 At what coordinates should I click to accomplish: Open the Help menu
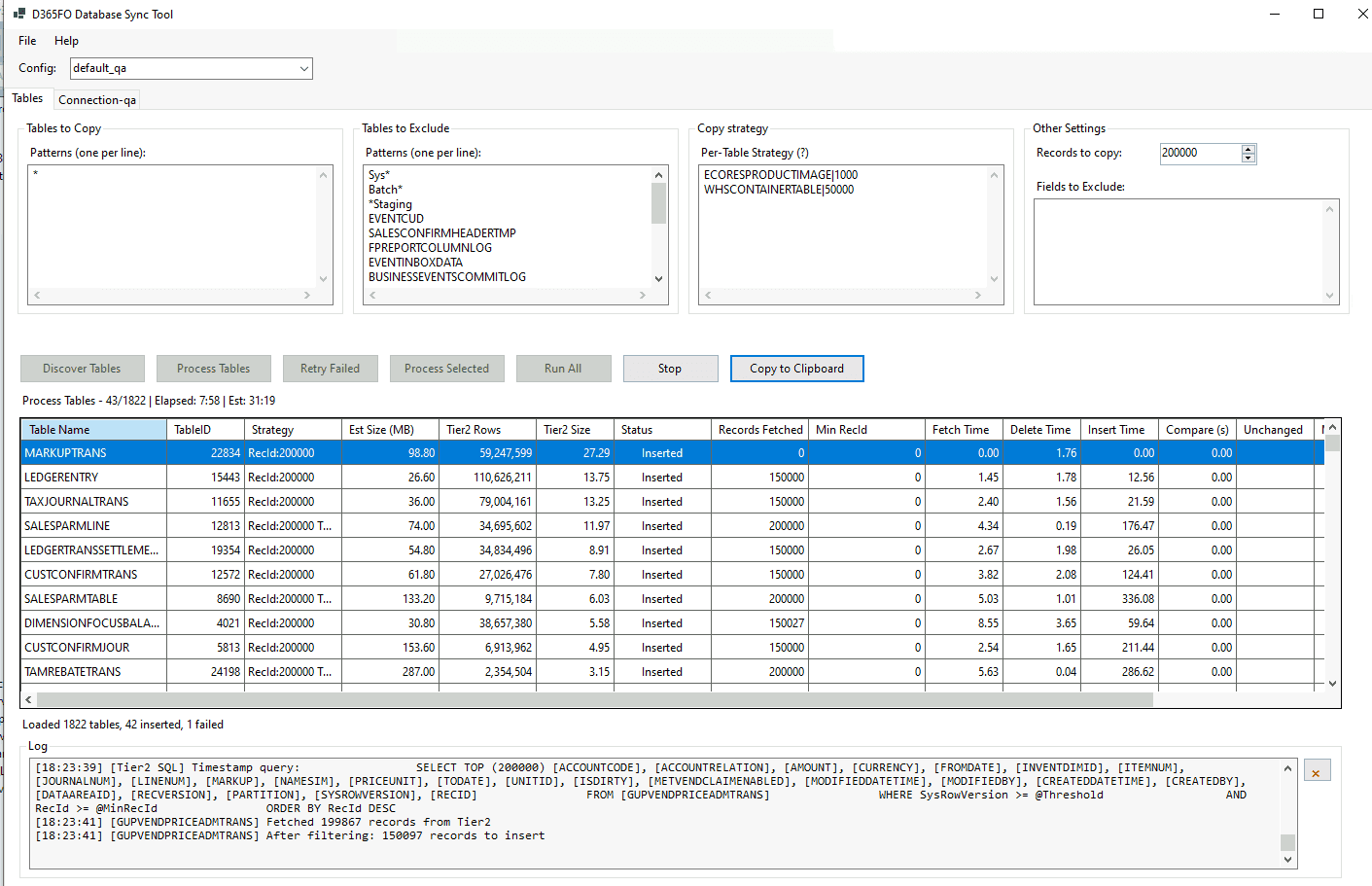[66, 41]
